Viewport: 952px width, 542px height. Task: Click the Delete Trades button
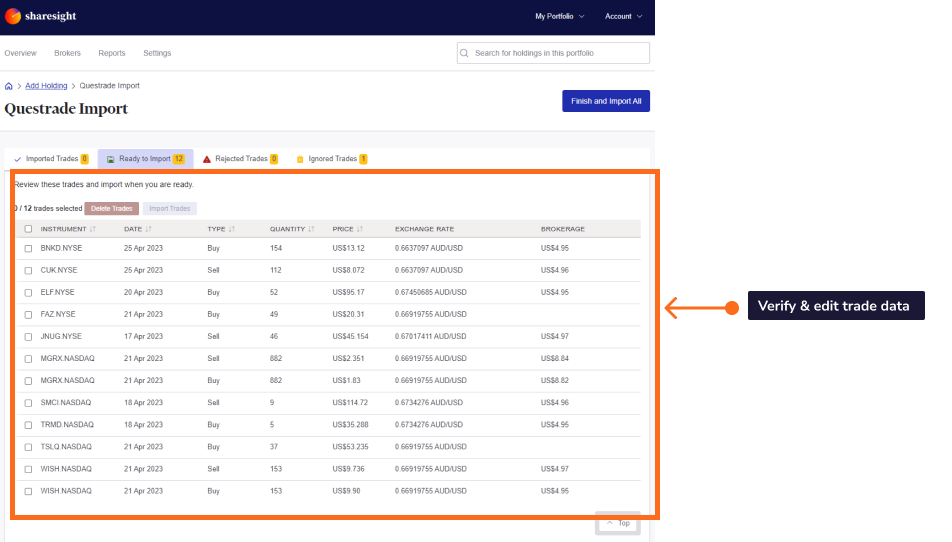pos(112,209)
